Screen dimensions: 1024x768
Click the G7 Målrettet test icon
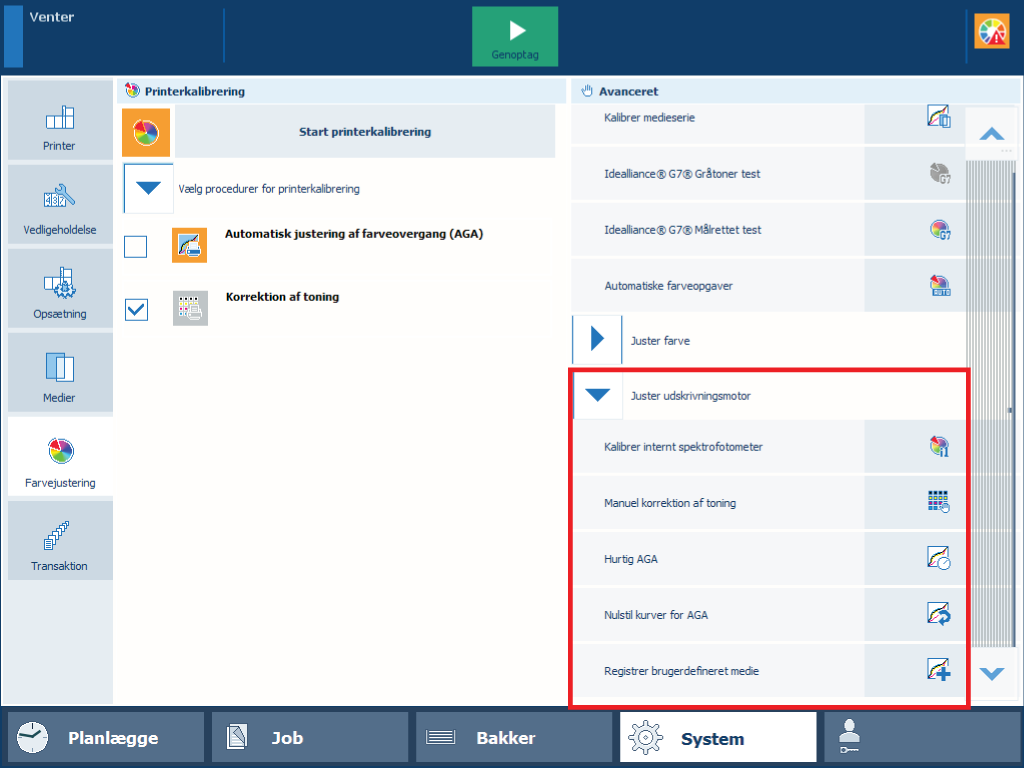939,230
